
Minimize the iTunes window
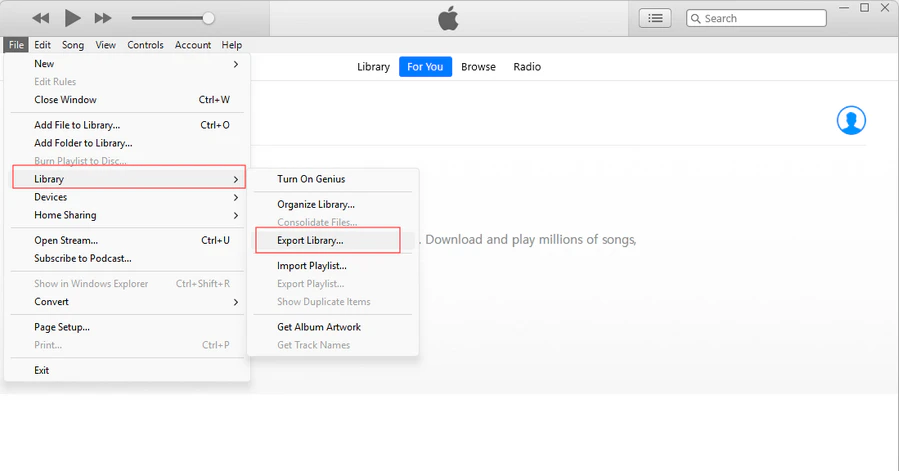pos(844,8)
